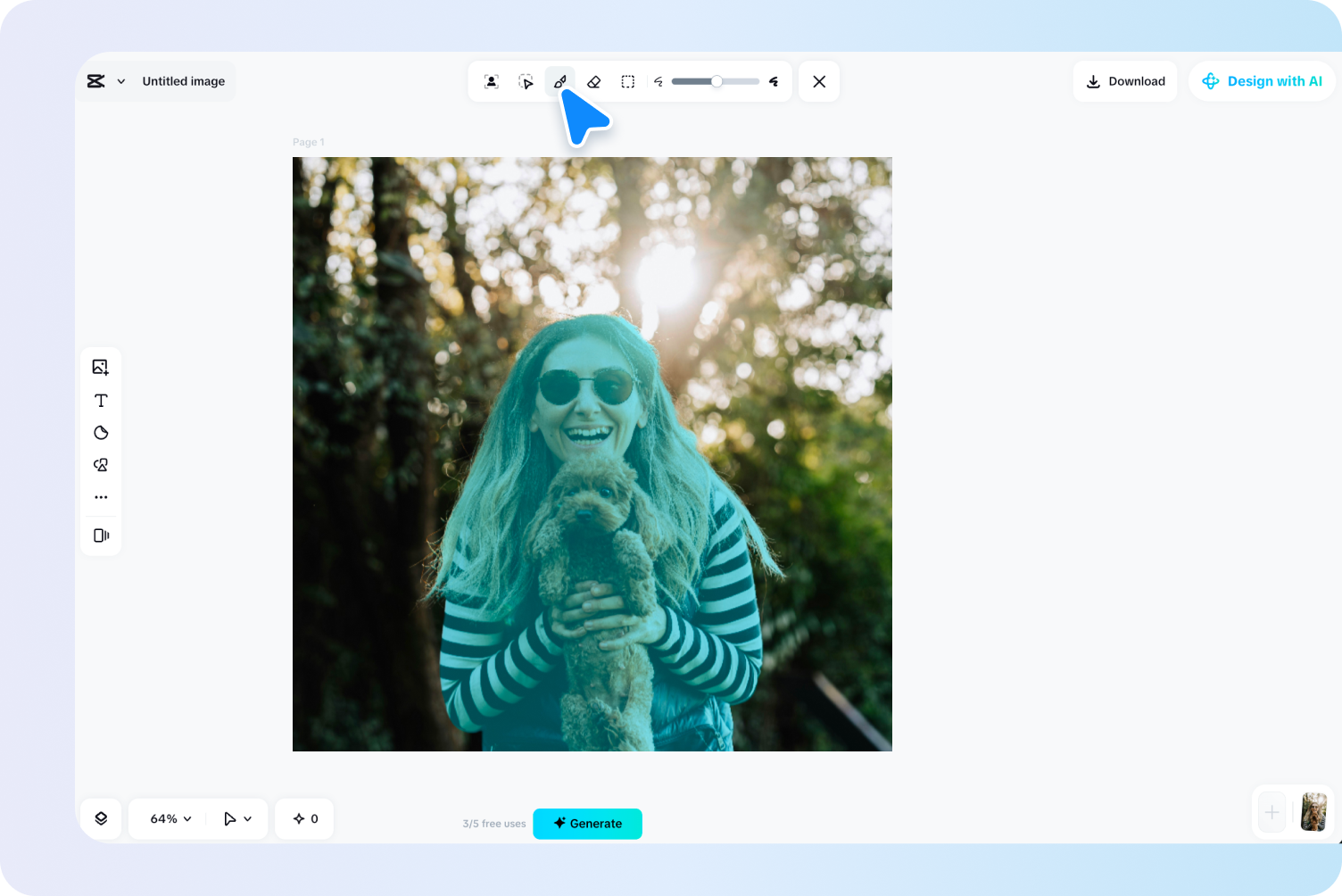1342x896 pixels.
Task: Open the 64% zoom level dropdown
Action: point(168,818)
